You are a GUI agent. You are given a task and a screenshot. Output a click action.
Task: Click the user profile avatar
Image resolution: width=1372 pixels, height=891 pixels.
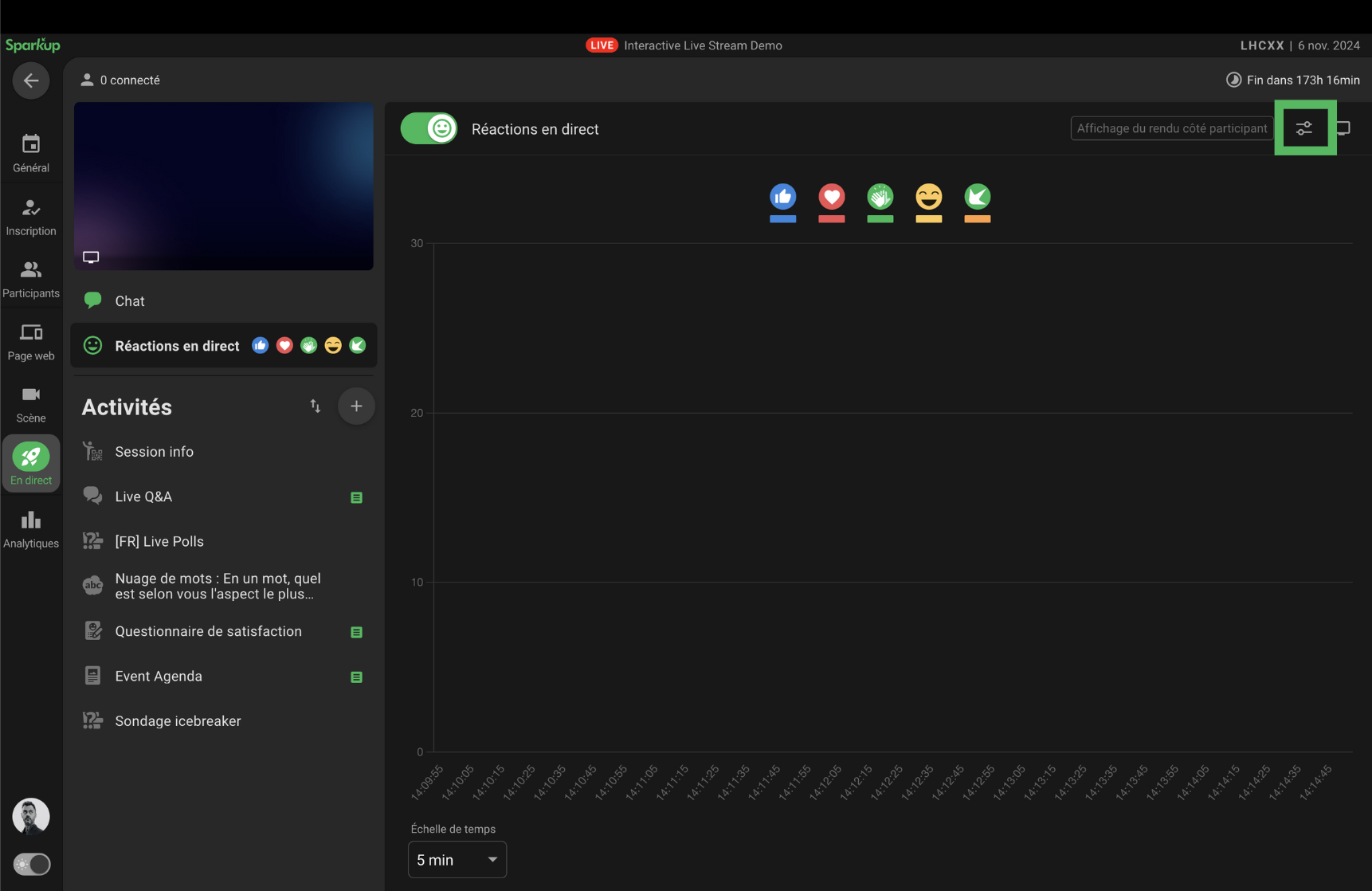(31, 817)
